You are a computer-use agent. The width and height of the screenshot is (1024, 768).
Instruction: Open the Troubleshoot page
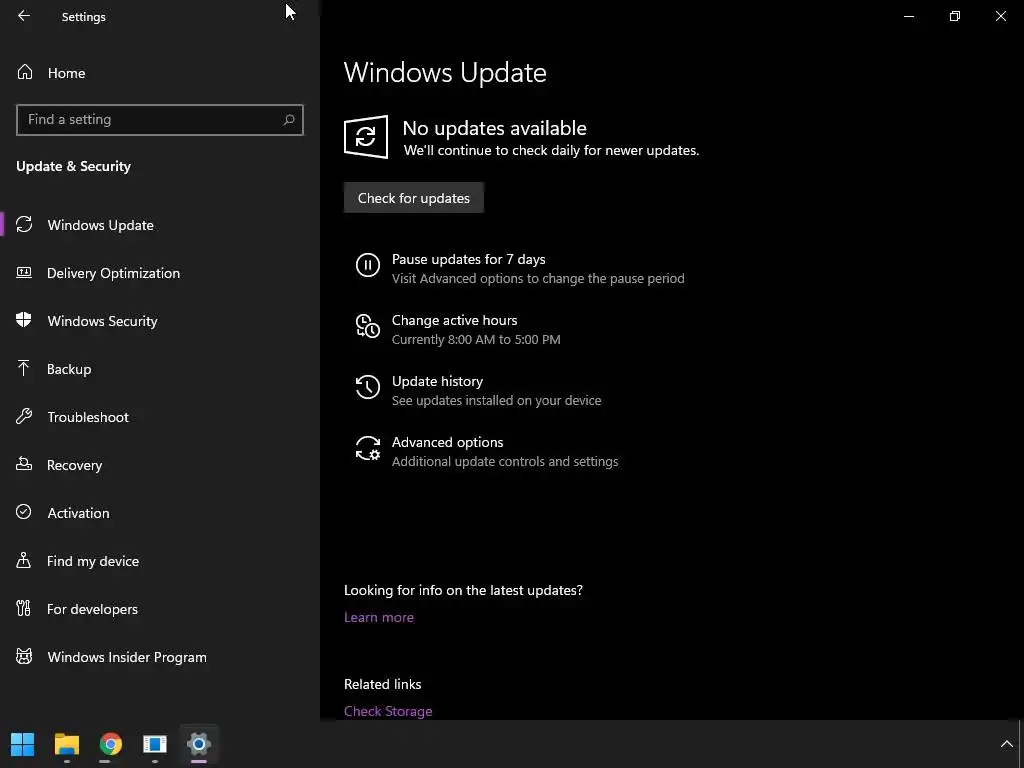click(88, 417)
